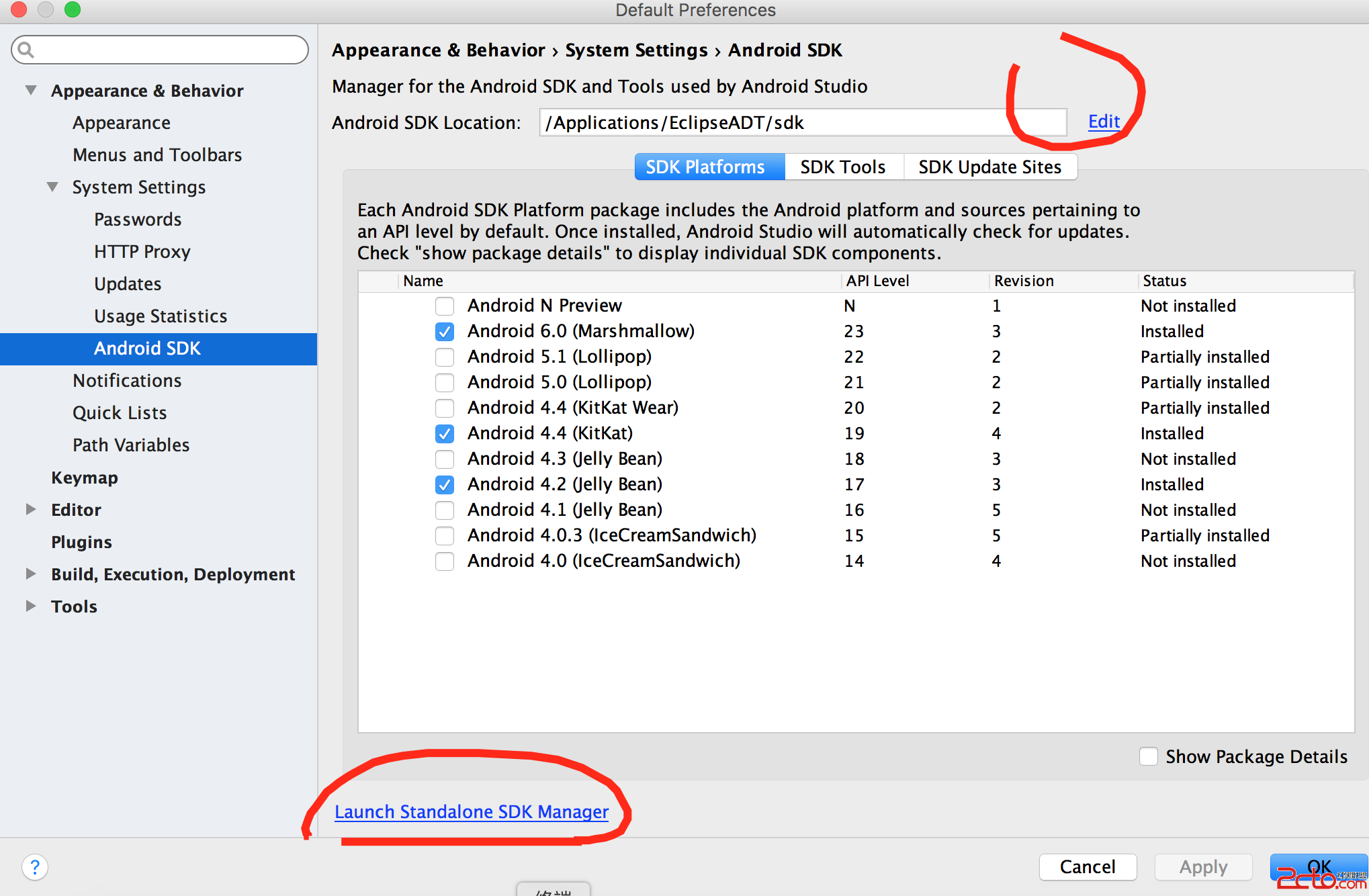The height and width of the screenshot is (896, 1369).
Task: Select HTTP Proxy in settings tree
Action: (142, 251)
